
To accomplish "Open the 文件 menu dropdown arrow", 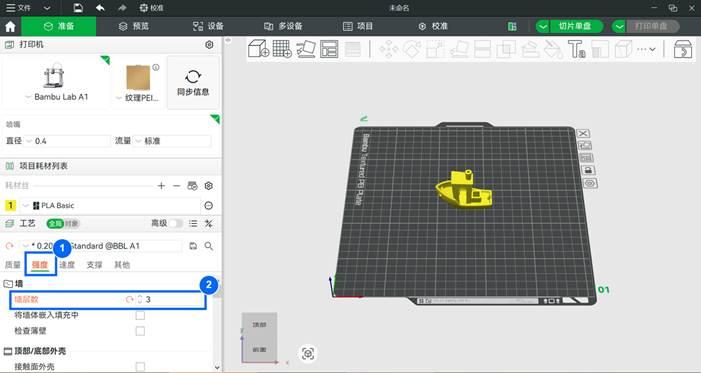I will pos(46,8).
